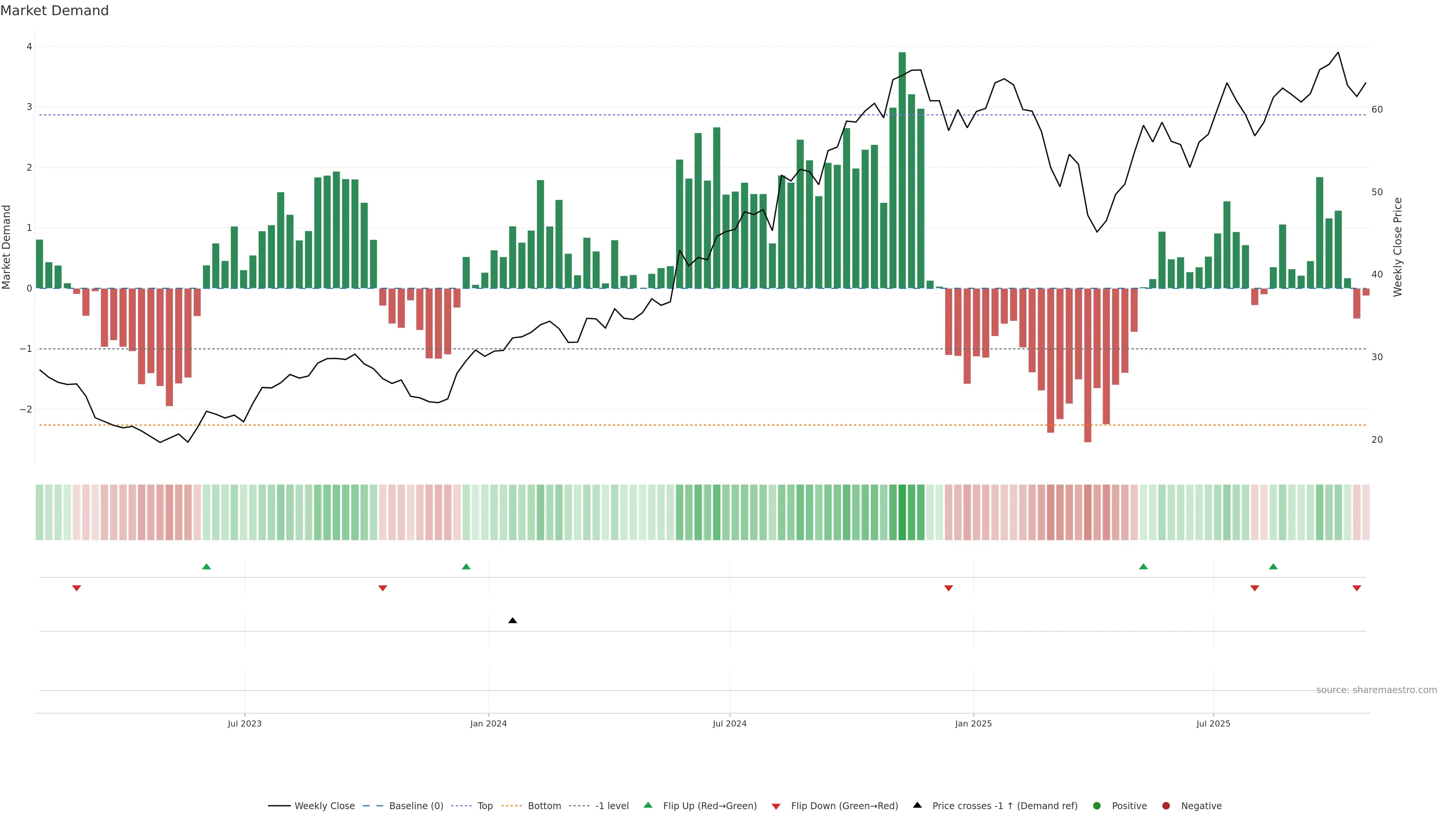The height and width of the screenshot is (819, 1456).
Task: Click the Jul 2025 x-axis label
Action: point(1213,723)
